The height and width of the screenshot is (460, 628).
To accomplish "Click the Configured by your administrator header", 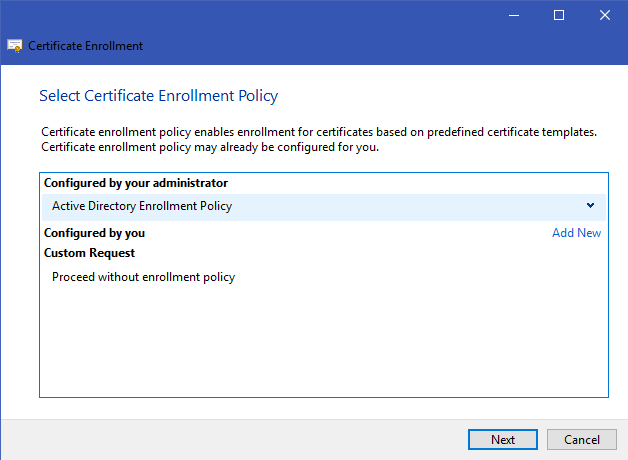I will coord(136,183).
